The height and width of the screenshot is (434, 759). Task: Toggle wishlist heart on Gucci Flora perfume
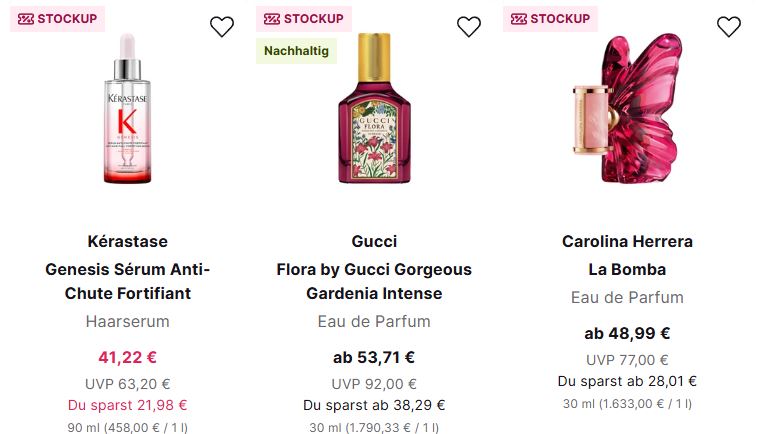tap(469, 28)
